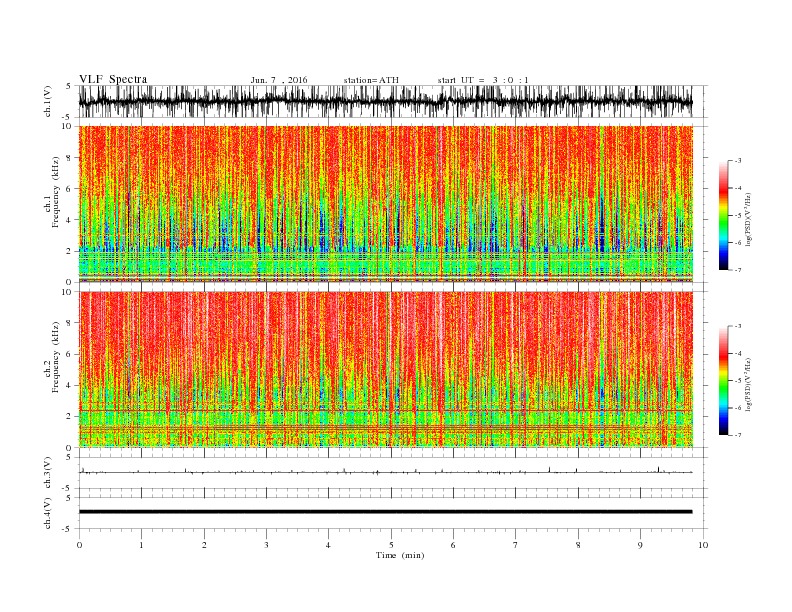
Task: Click inside the ch.1 frequency spectrogram
Action: coord(386,204)
